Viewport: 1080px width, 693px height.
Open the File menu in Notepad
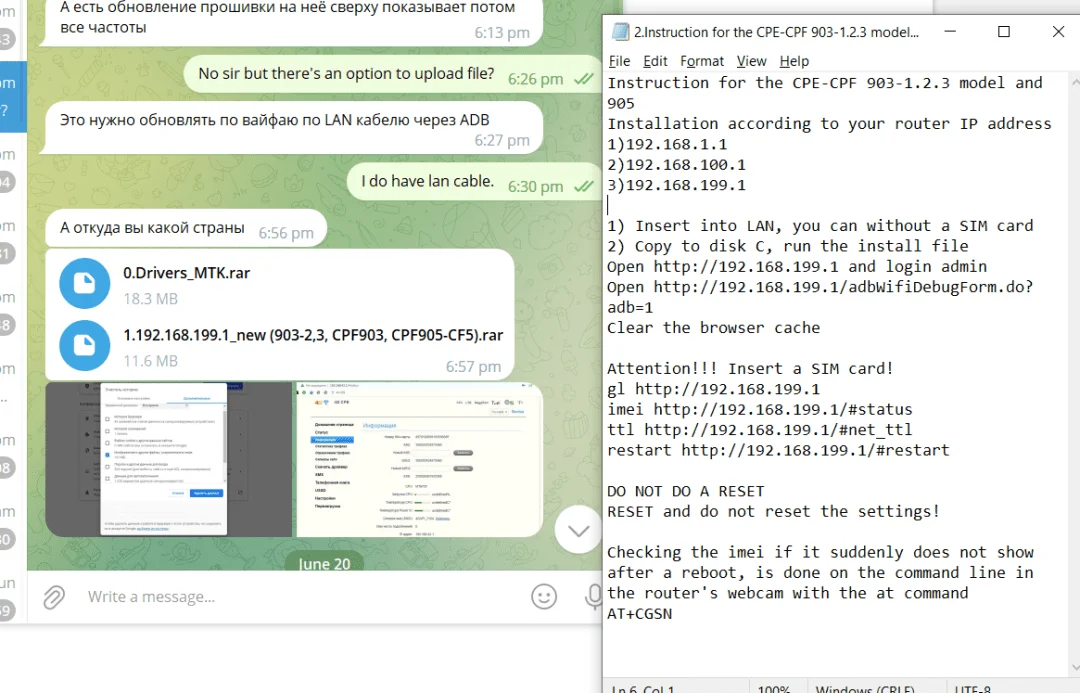(x=619, y=61)
